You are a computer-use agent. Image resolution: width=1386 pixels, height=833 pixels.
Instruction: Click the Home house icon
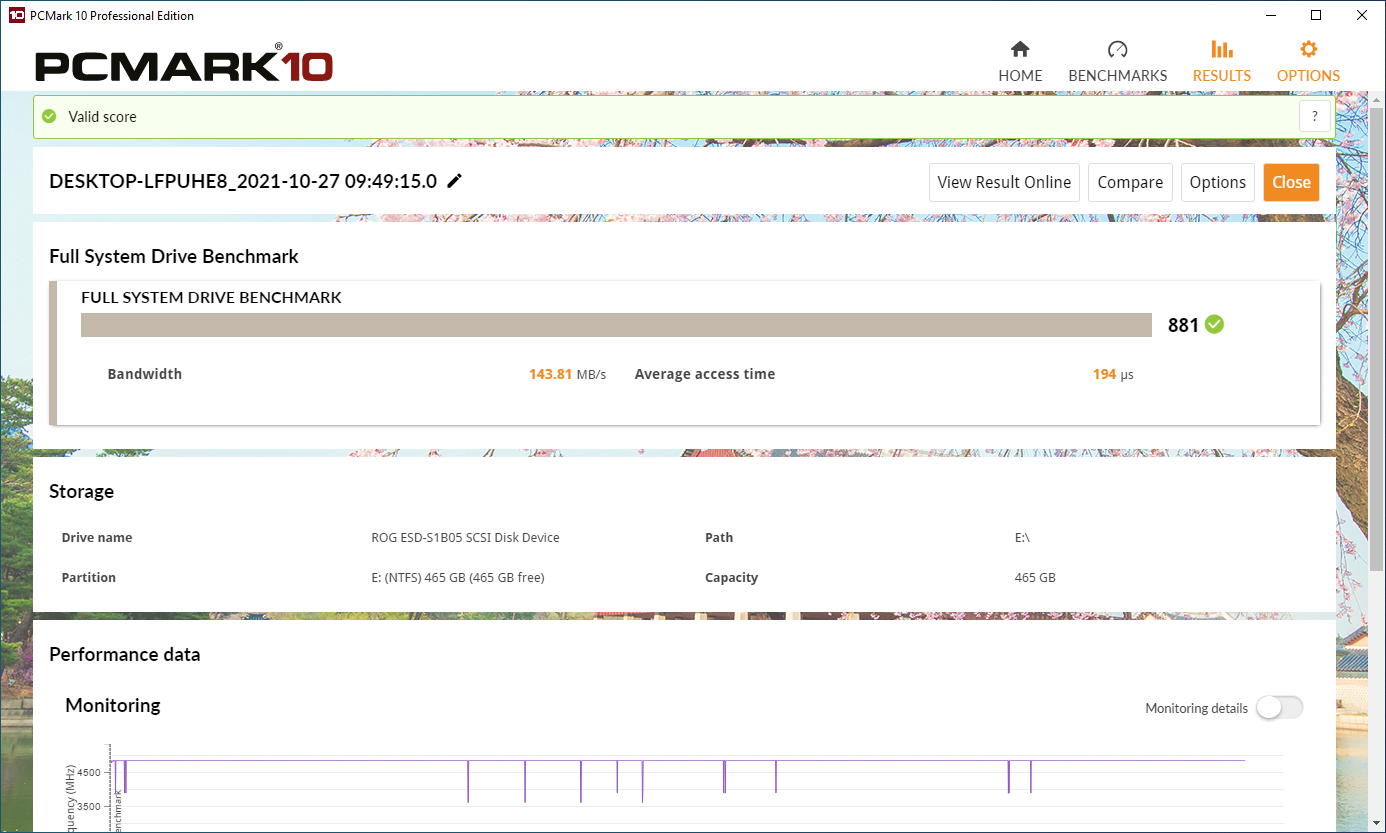tap(1020, 49)
